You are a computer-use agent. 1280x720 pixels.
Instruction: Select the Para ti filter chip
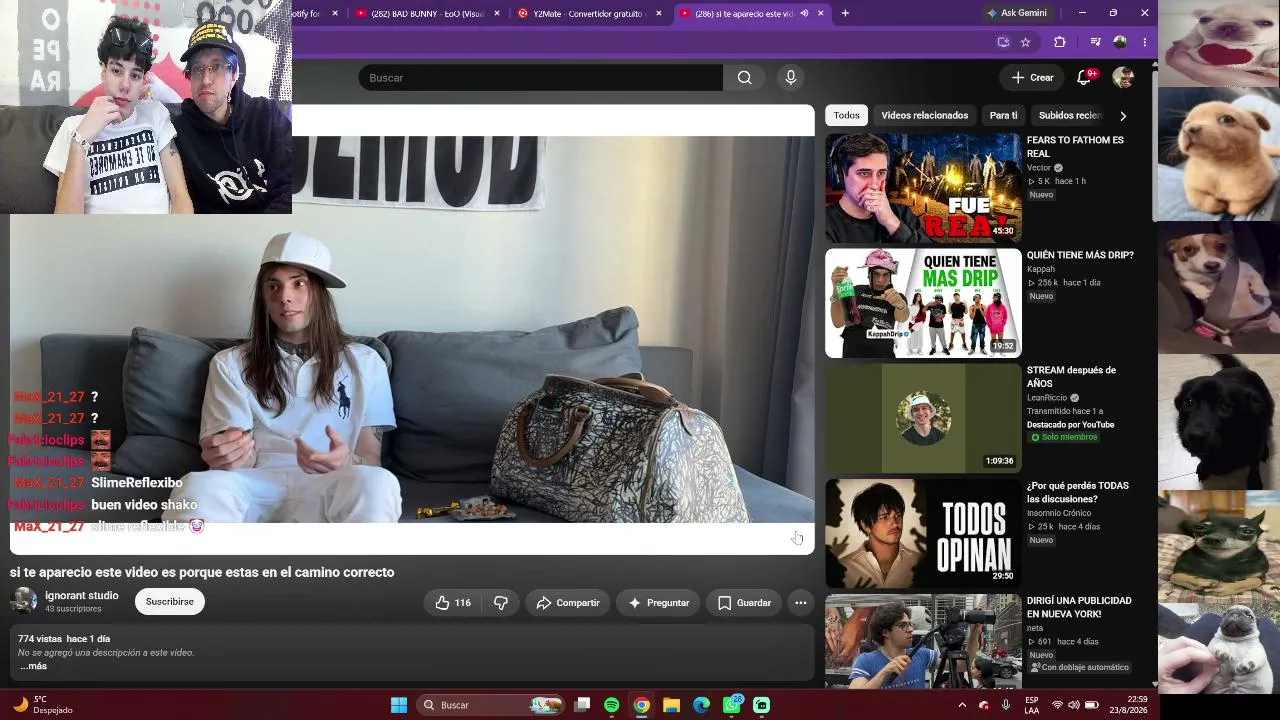(x=1003, y=116)
